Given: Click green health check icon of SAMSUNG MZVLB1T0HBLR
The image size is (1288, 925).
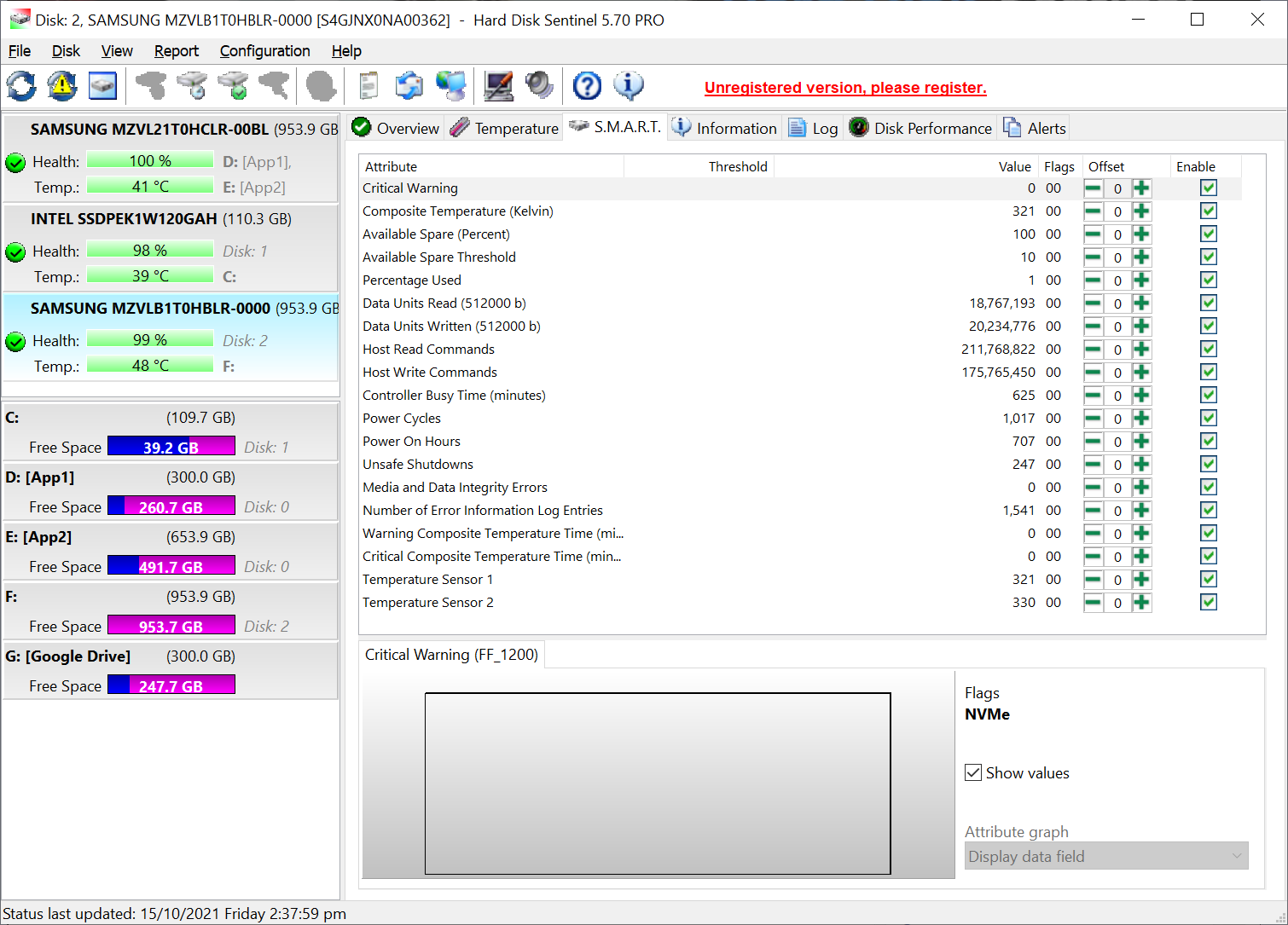Looking at the screenshot, I should (15, 341).
